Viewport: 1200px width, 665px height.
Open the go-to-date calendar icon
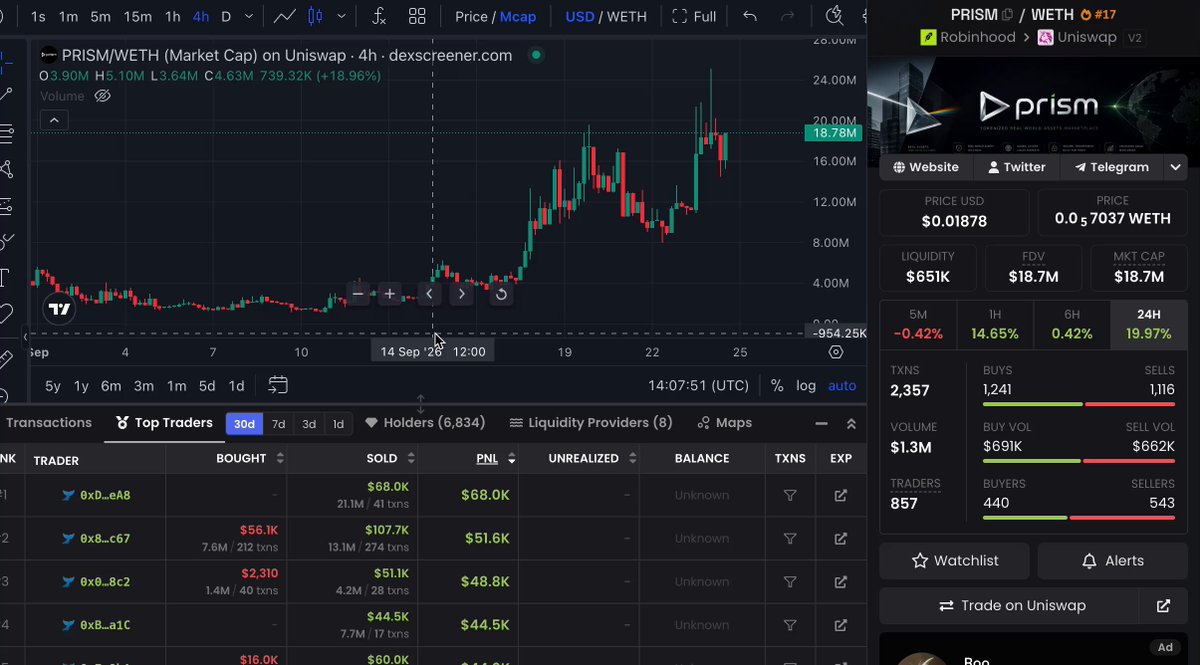point(278,385)
